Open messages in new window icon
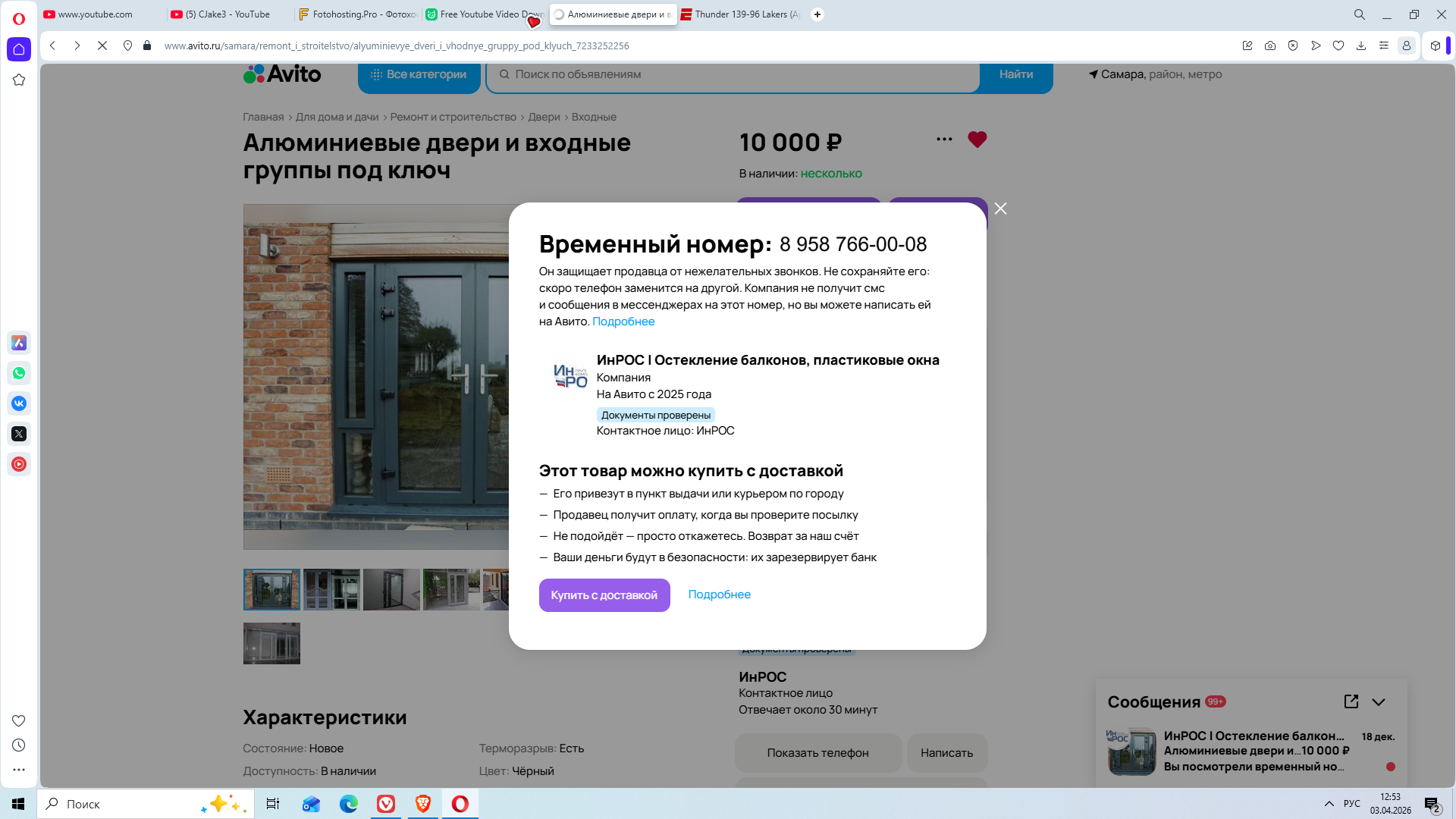The height and width of the screenshot is (819, 1456). (1351, 701)
